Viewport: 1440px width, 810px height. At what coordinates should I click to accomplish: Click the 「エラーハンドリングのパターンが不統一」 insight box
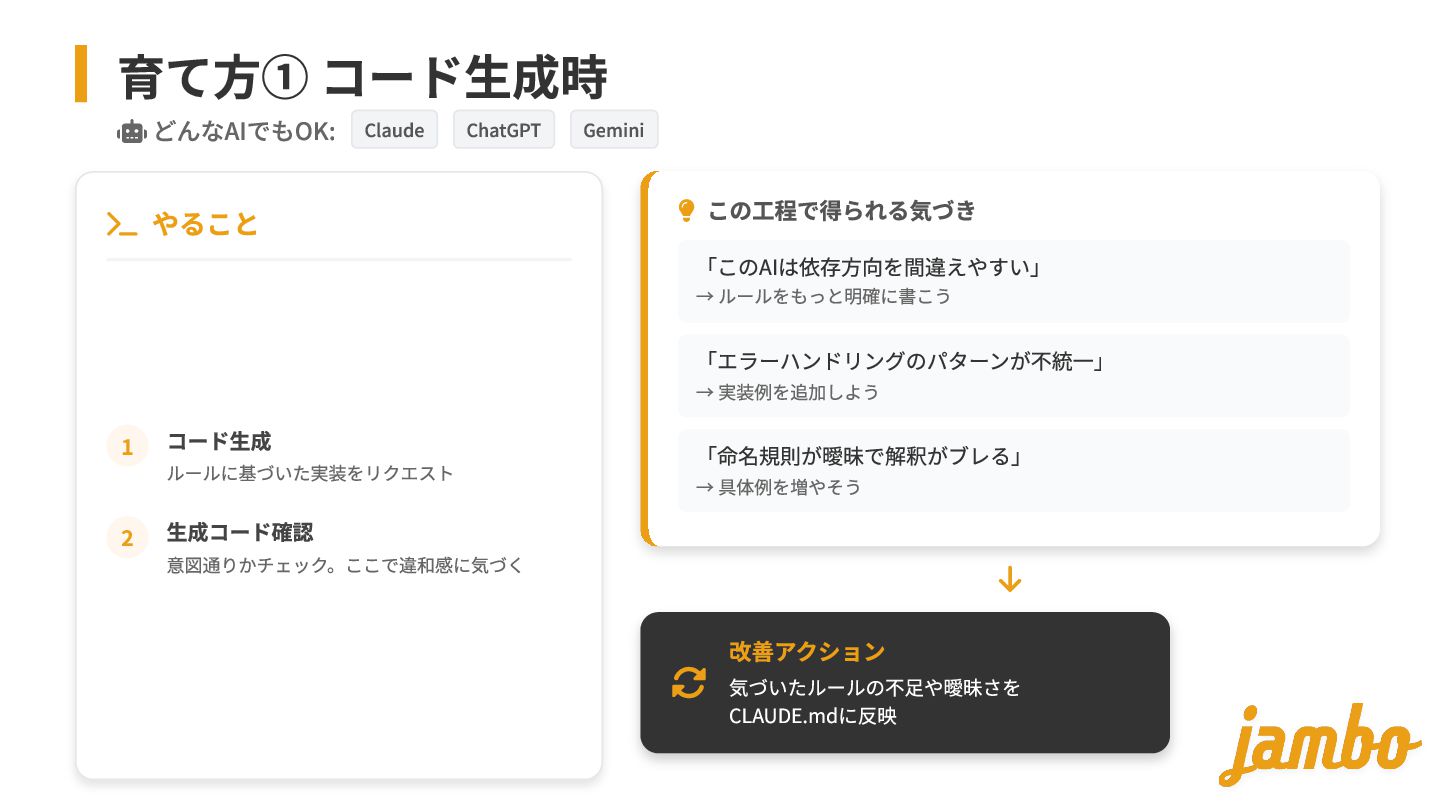[1013, 375]
